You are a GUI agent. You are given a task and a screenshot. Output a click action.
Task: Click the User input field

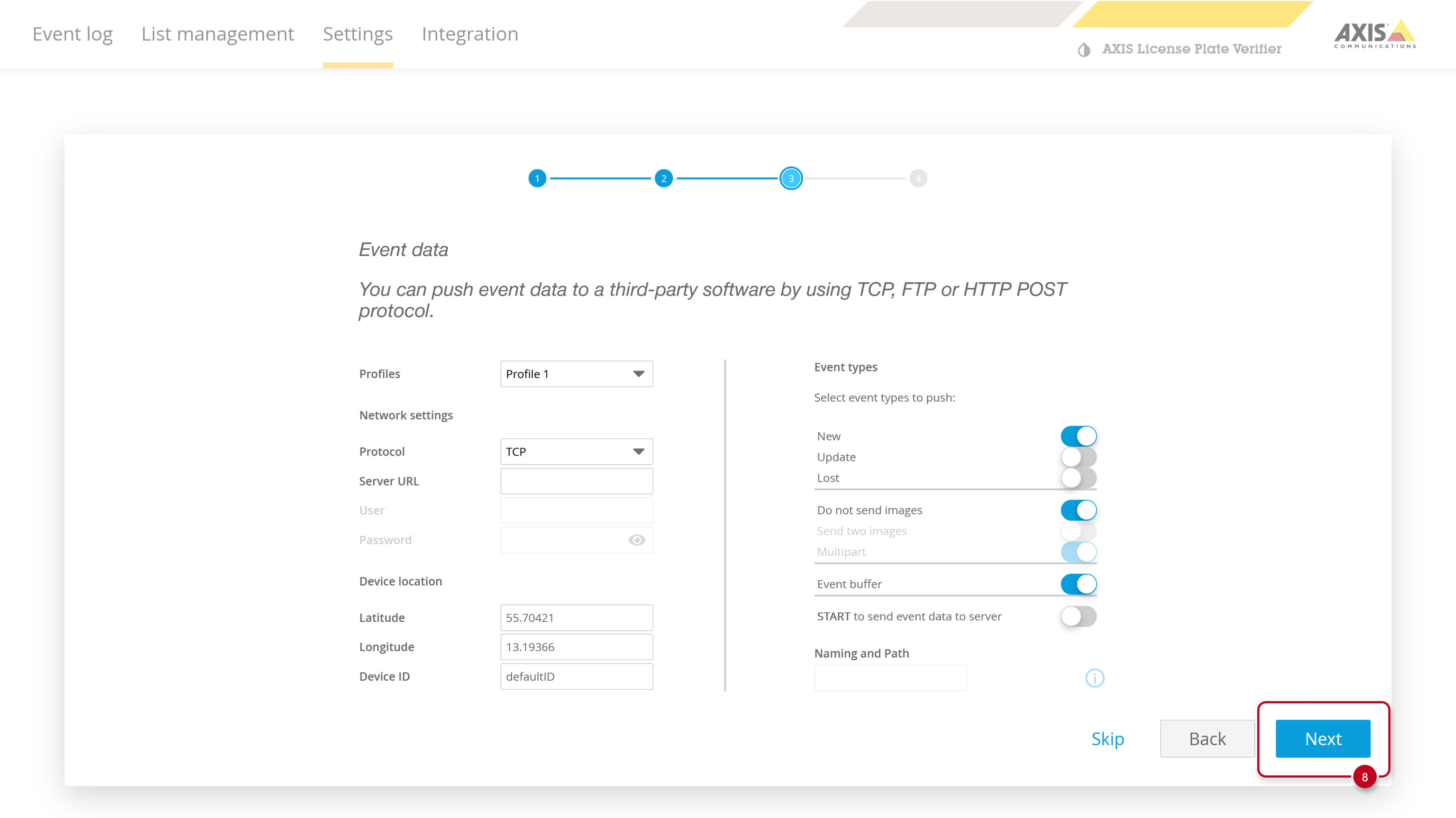click(577, 510)
